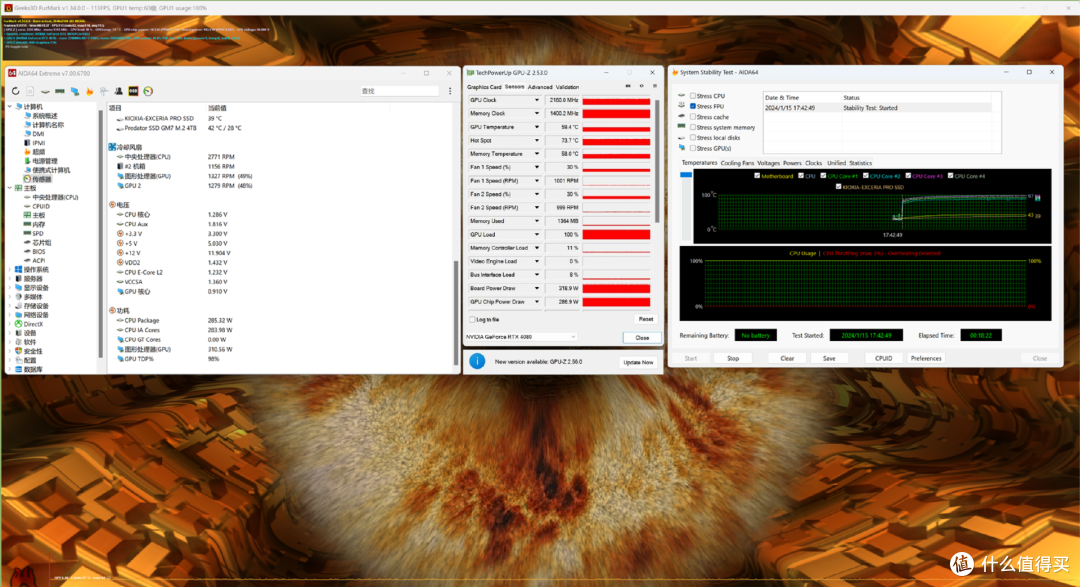Click the Save button in Stability Test
This screenshot has width=1080, height=587.
(829, 358)
